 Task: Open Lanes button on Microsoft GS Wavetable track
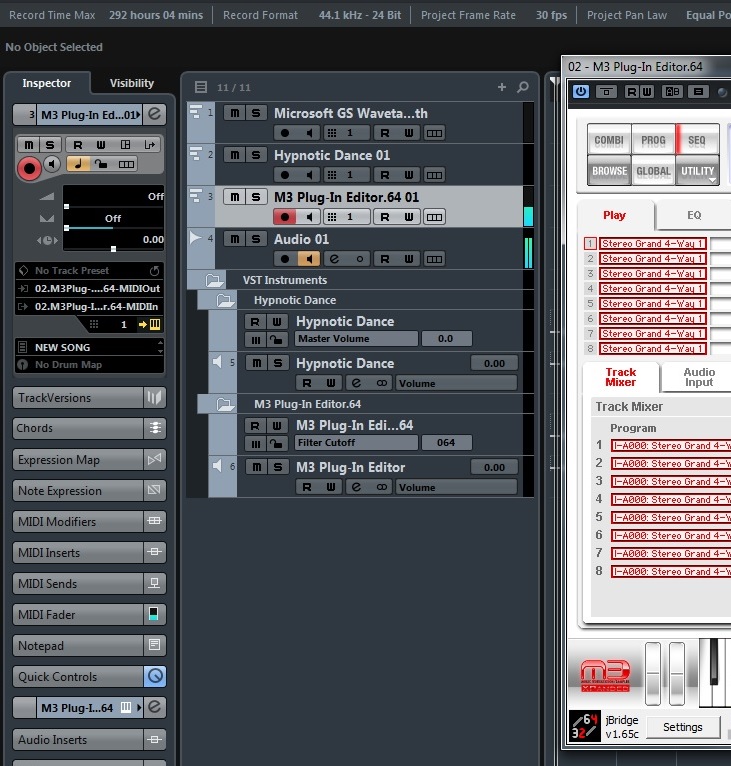tap(434, 133)
